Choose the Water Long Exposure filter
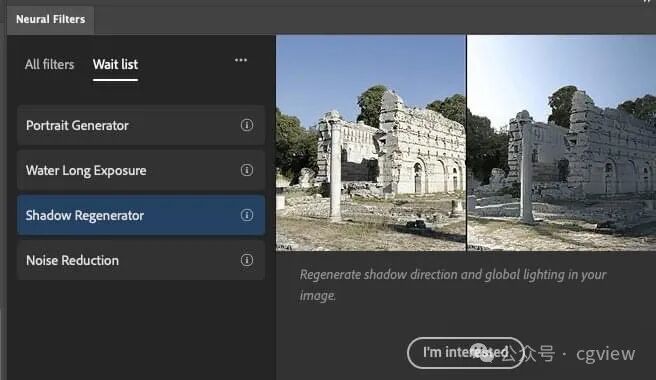The height and width of the screenshot is (380, 656). [x=141, y=170]
